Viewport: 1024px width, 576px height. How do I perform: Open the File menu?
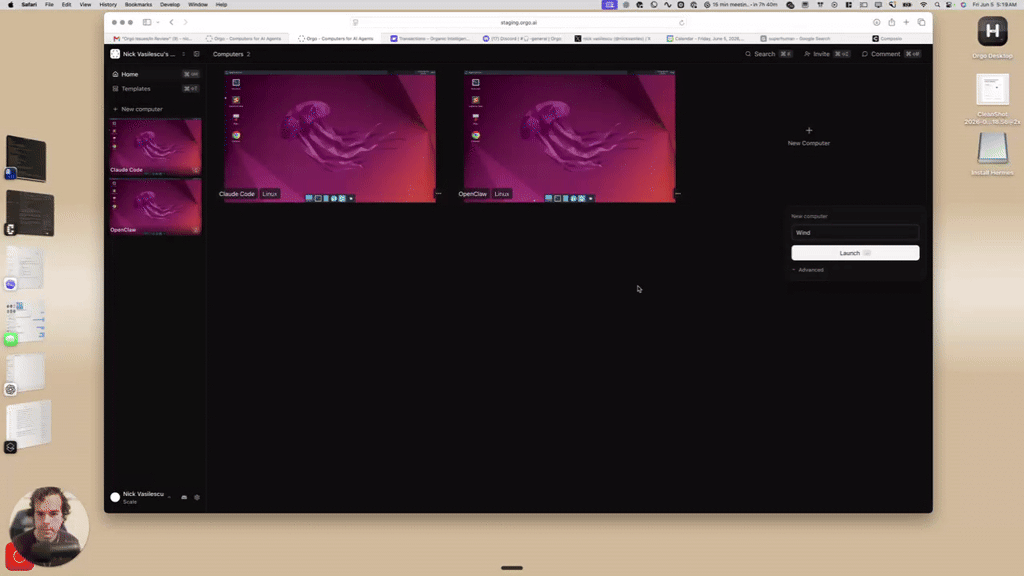tap(49, 5)
